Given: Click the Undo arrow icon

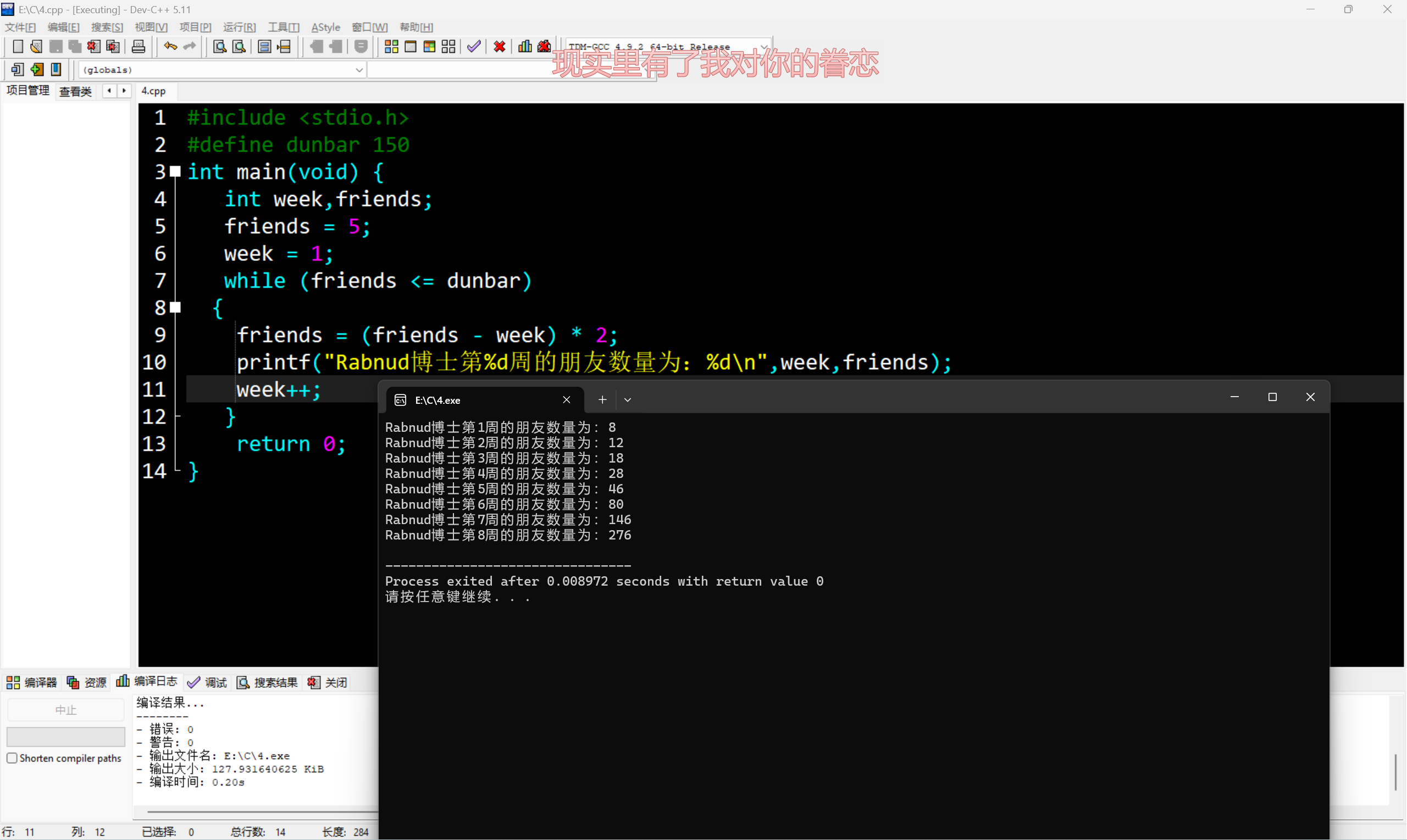Looking at the screenshot, I should click(x=170, y=46).
